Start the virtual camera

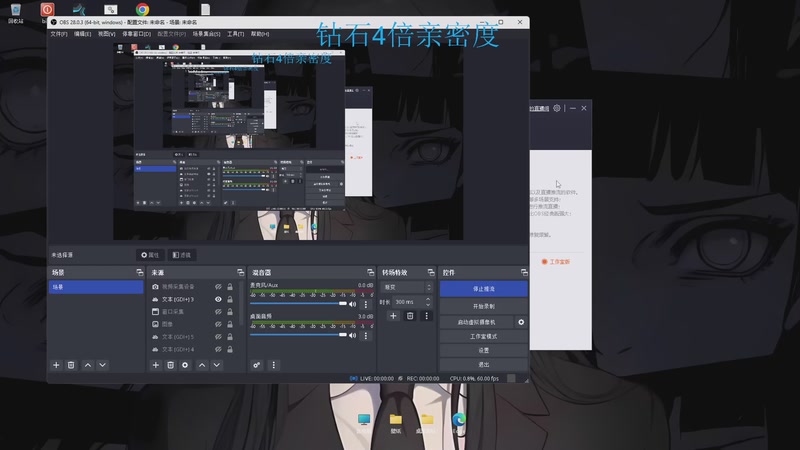477,322
